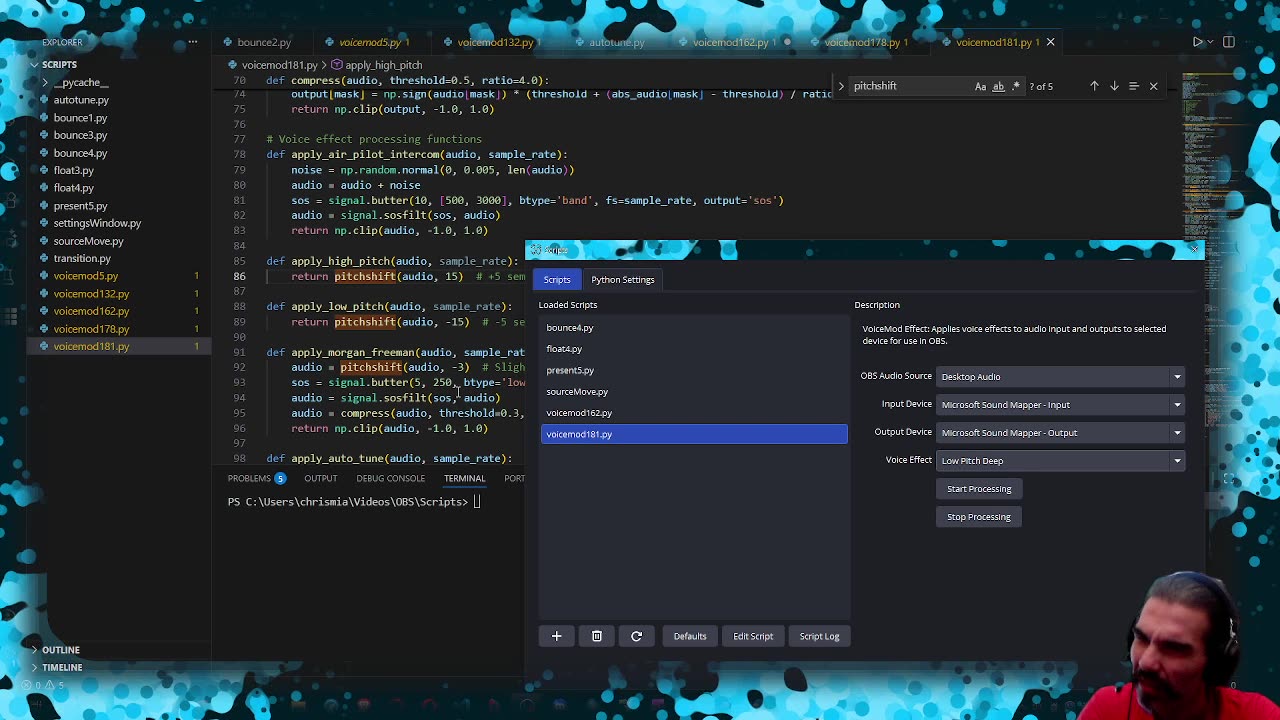This screenshot has width=1280, height=720.
Task: Click the Stop Processing button
Action: (979, 517)
